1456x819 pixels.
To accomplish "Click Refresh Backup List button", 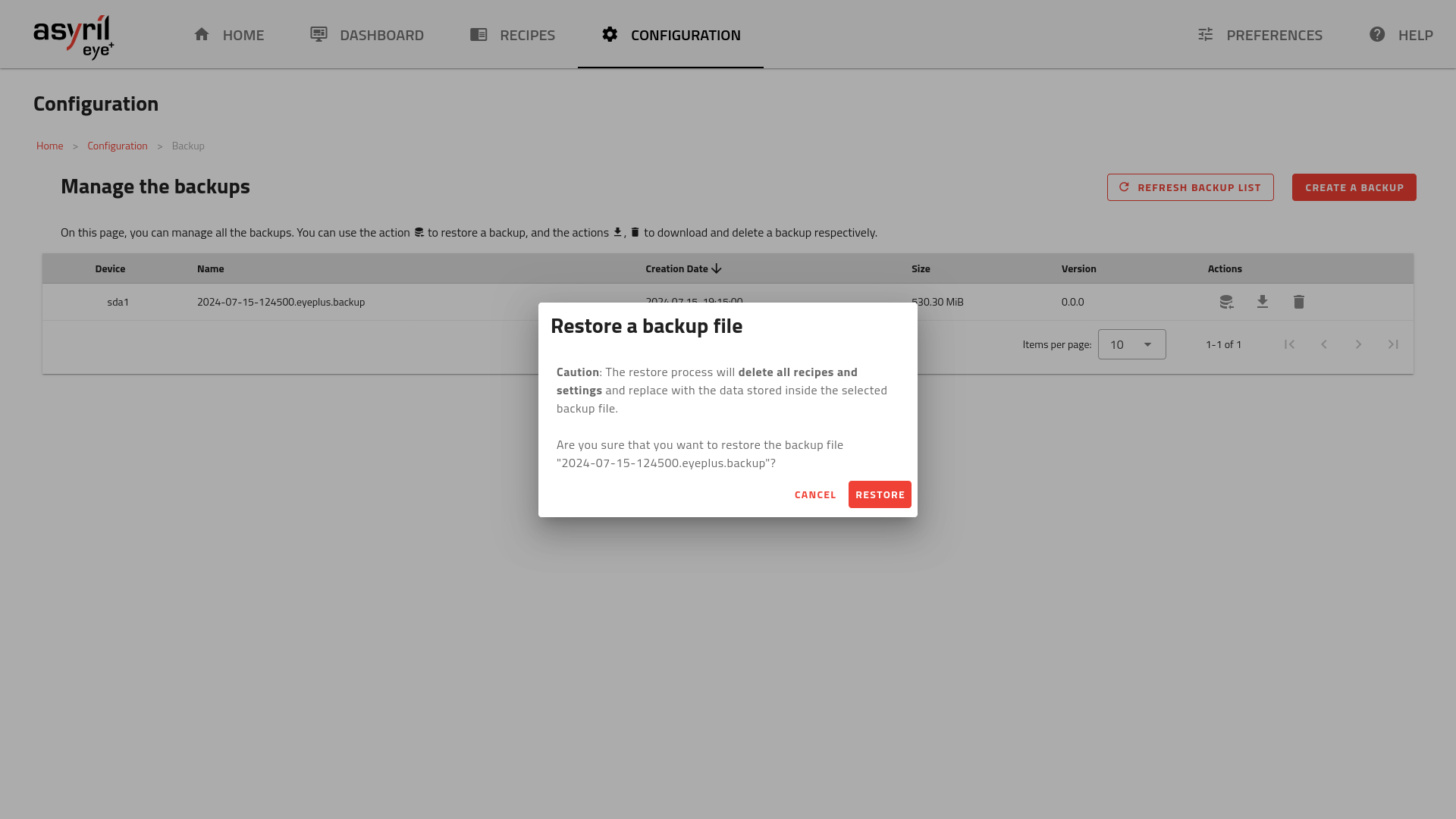I will (1190, 187).
